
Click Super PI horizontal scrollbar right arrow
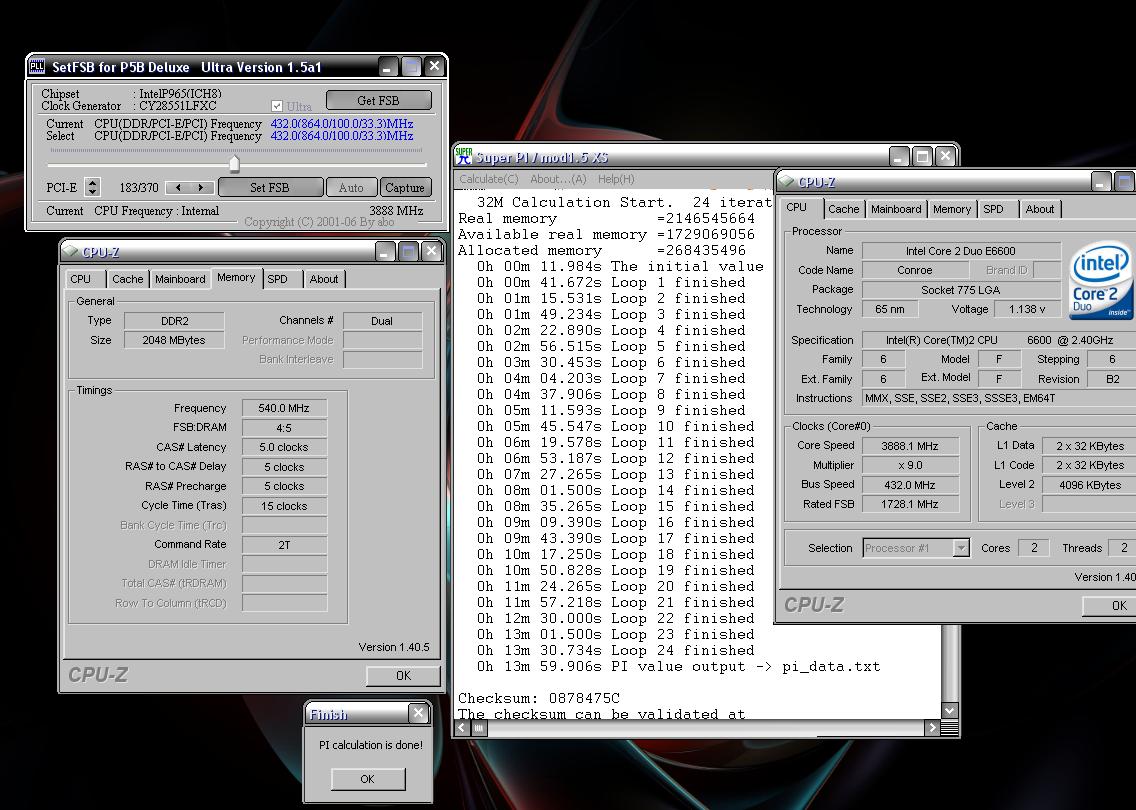coord(932,728)
